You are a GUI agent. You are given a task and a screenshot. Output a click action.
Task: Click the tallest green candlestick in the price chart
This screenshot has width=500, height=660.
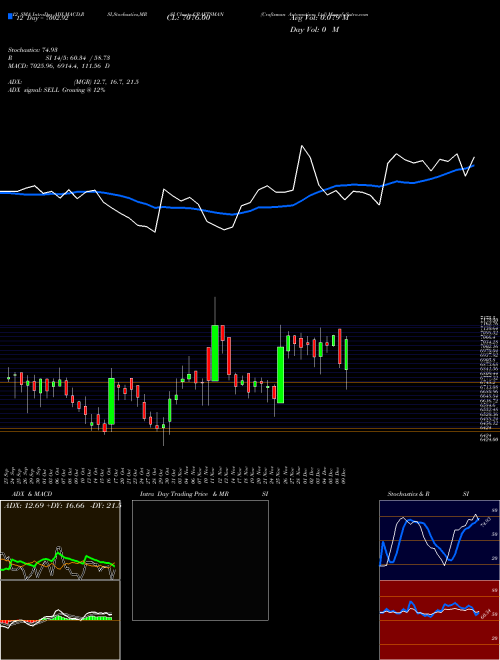tap(215, 353)
